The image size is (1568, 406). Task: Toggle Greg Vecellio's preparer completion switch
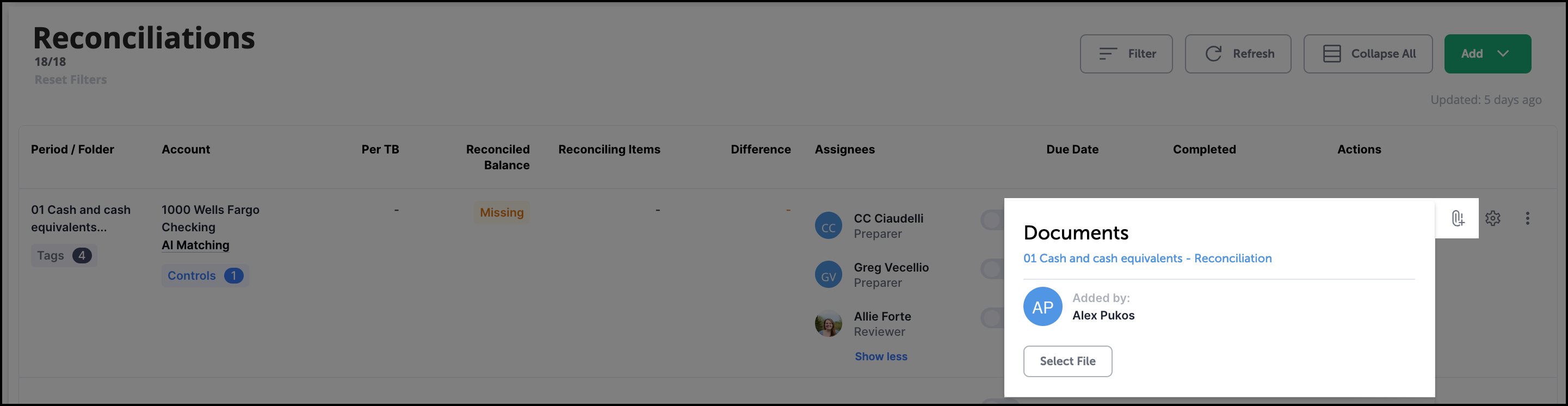992,268
